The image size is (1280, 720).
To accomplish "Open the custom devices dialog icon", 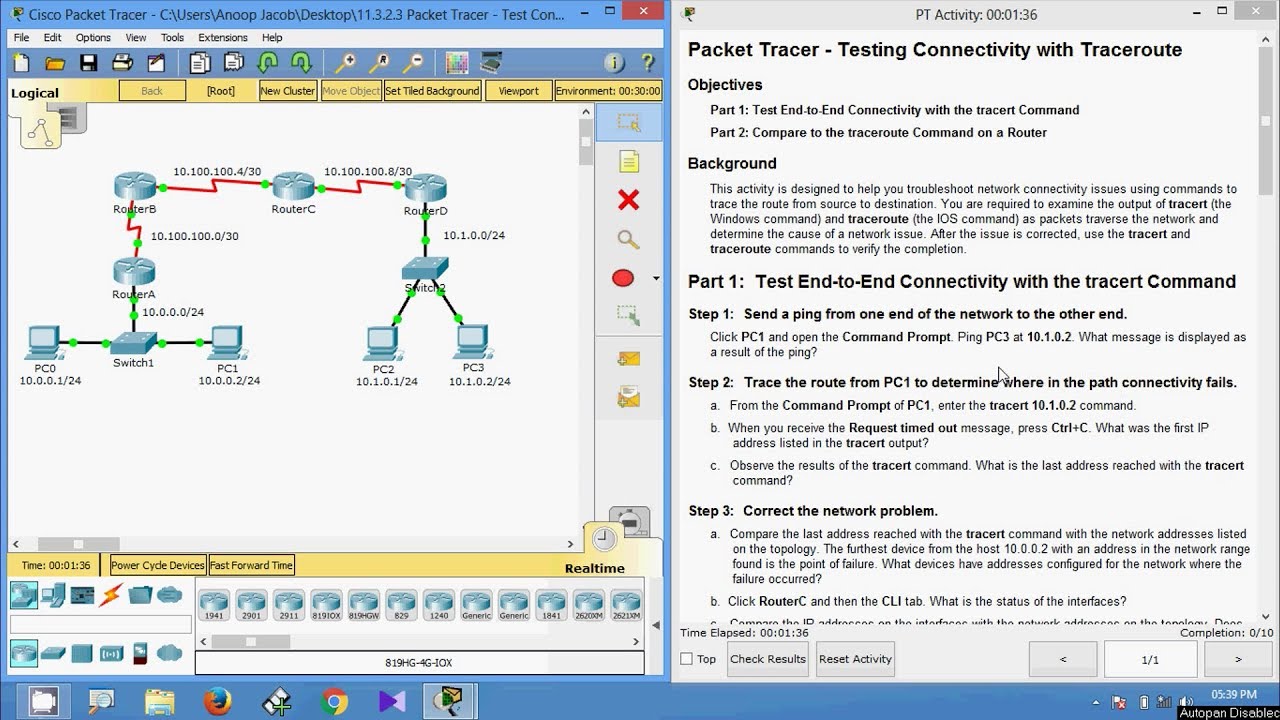I will [491, 64].
